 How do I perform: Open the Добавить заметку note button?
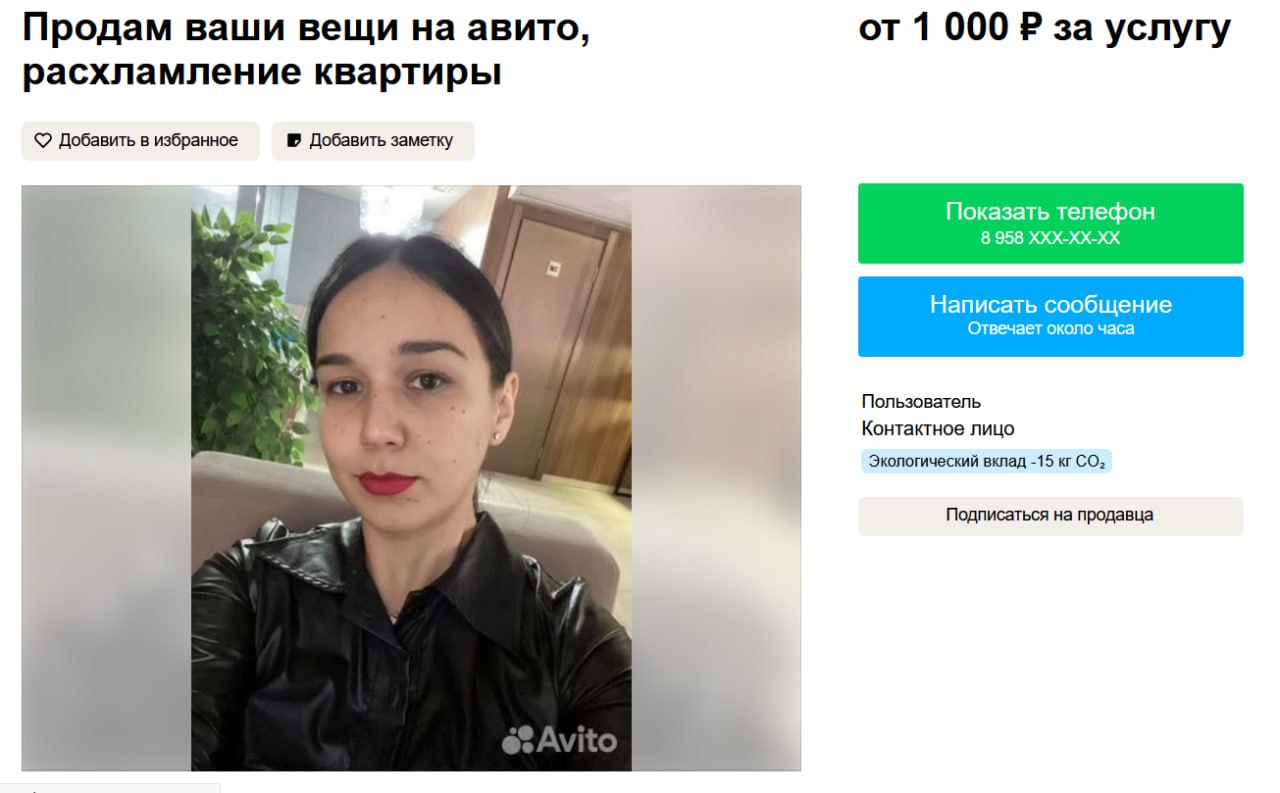click(x=373, y=141)
